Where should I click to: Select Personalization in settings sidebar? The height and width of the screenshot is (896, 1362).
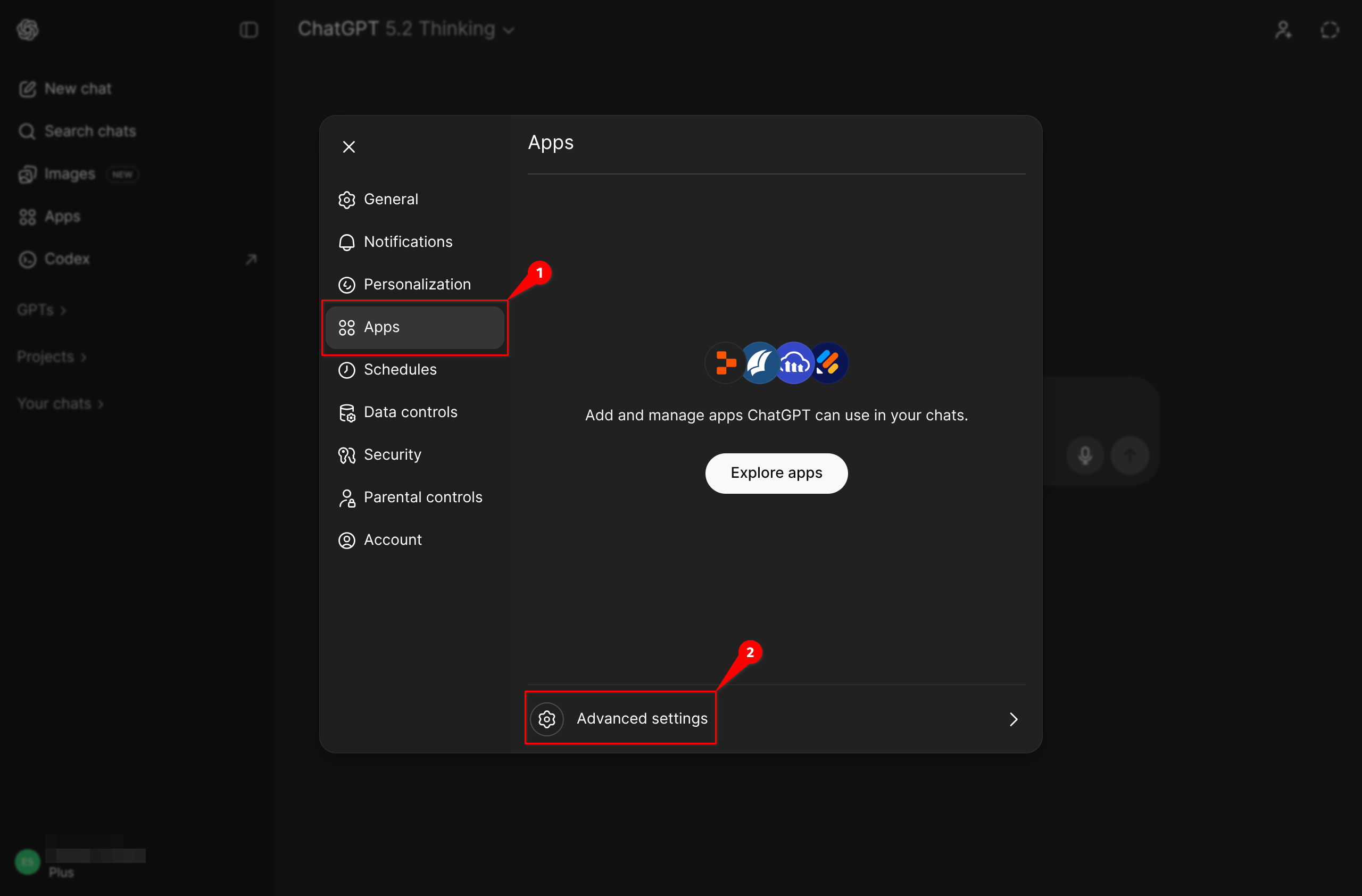pyautogui.click(x=417, y=284)
